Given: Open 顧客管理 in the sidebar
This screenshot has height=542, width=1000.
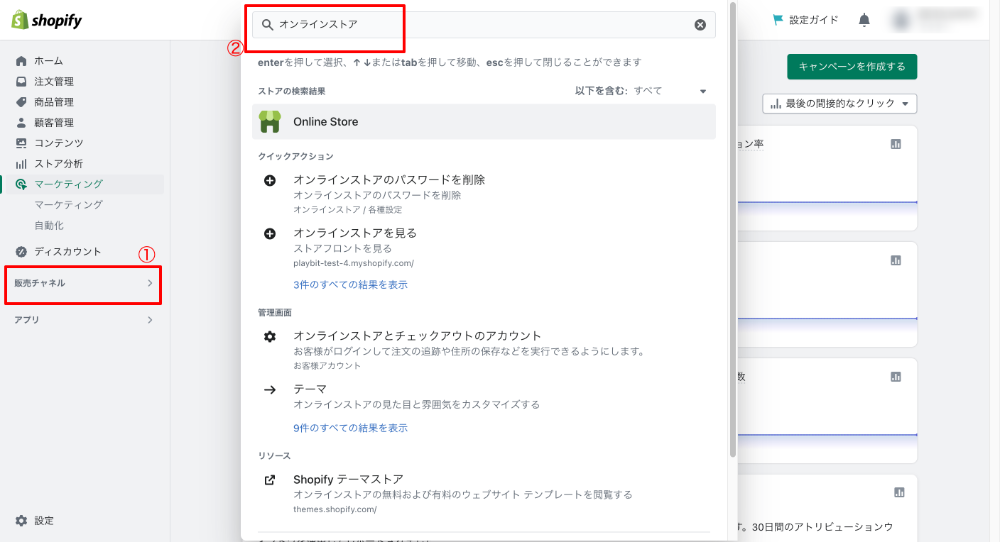Looking at the screenshot, I should pos(54,122).
